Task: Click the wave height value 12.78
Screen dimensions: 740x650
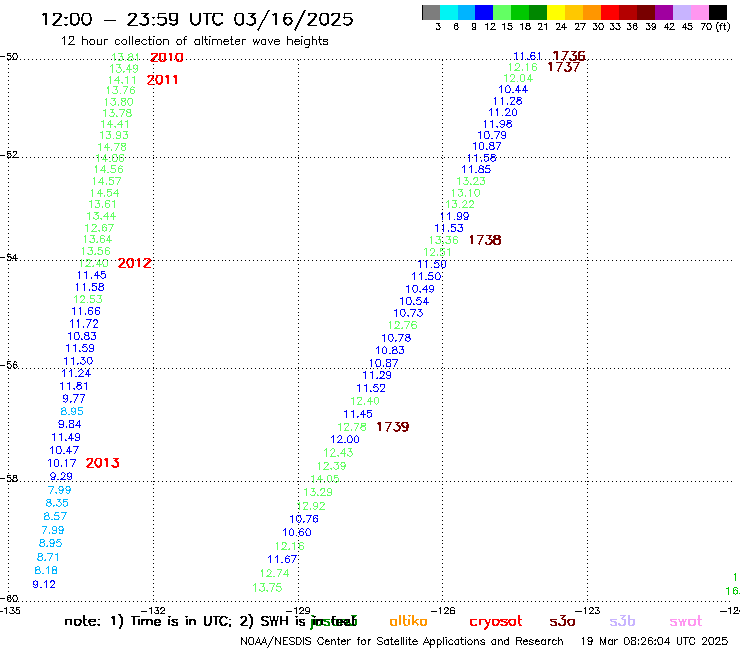Action: (352, 427)
